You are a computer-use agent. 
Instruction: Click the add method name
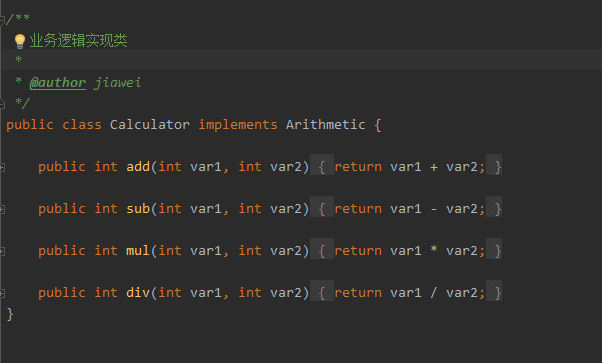pos(138,167)
